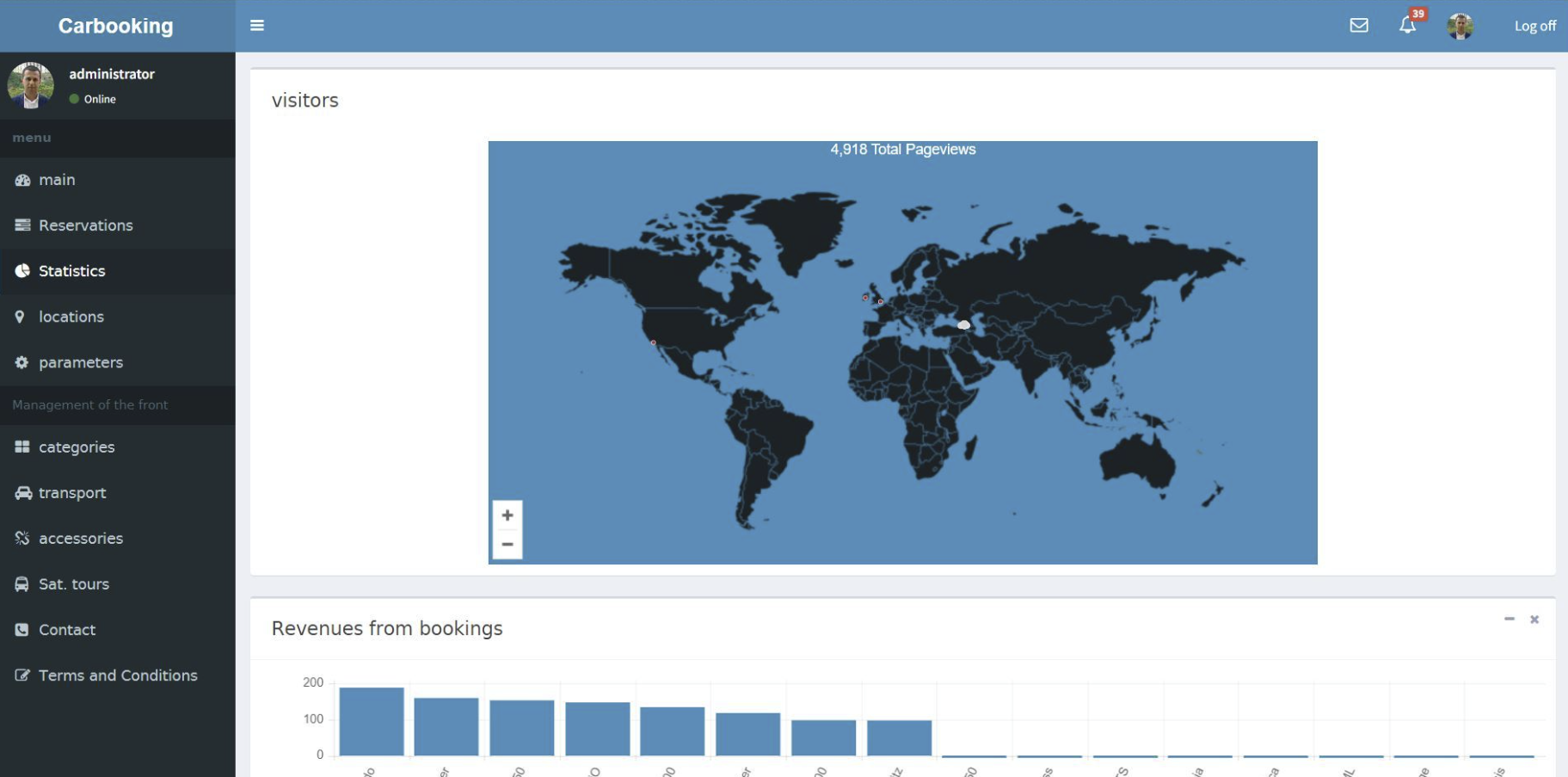Open the main dashboard menu item
1568x777 pixels.
57,180
